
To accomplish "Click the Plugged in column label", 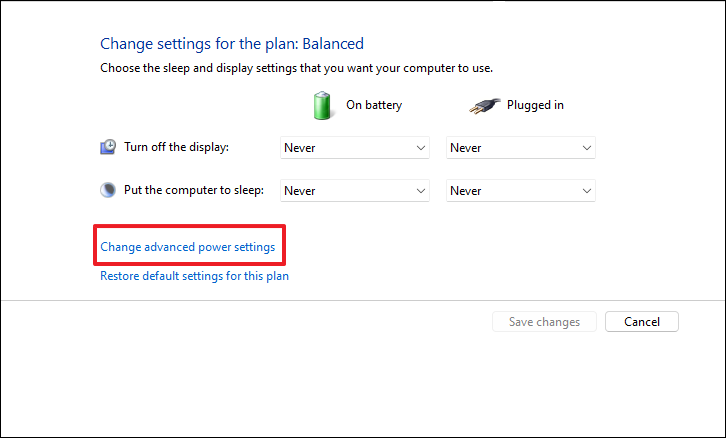I will pos(535,105).
